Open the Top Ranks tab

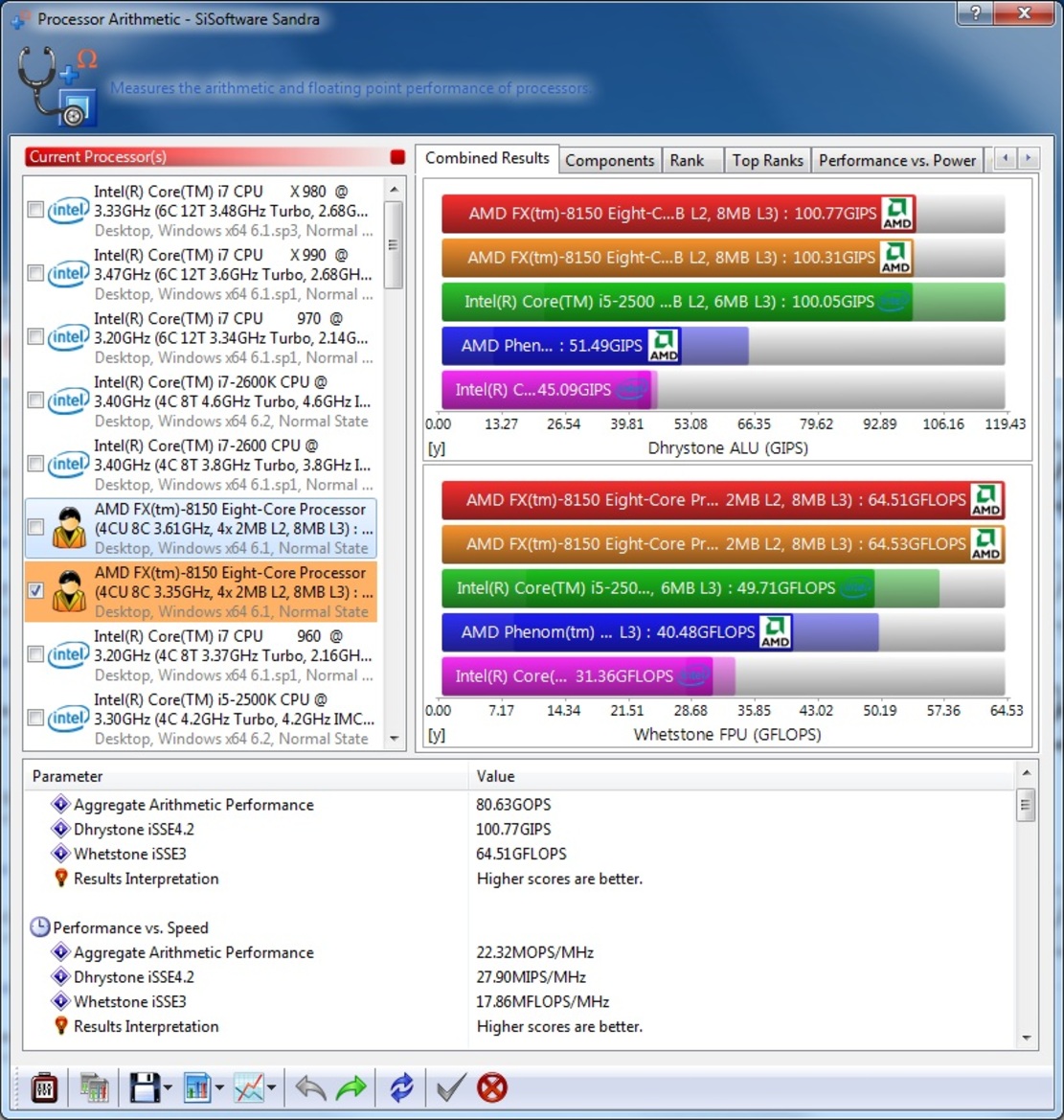tap(768, 161)
